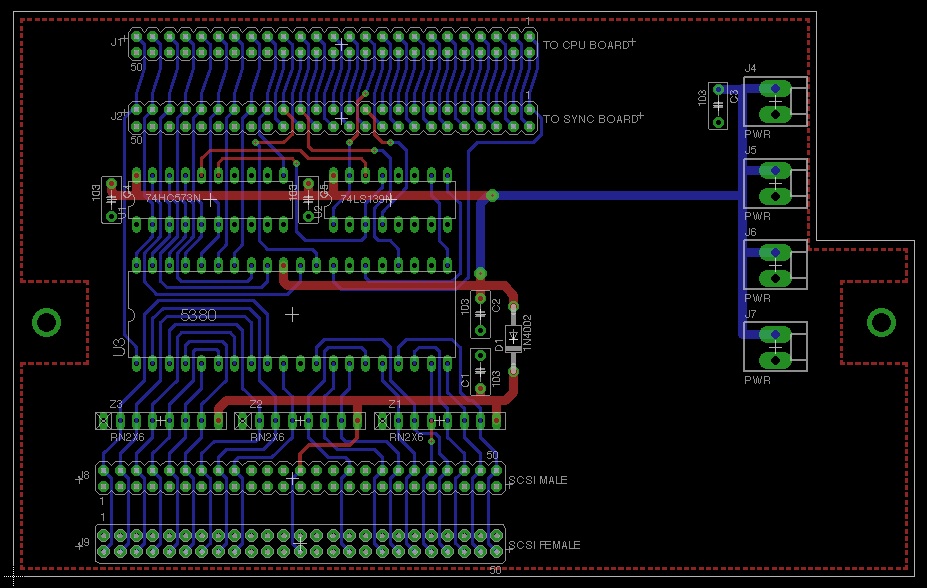Click the 5380 chip label

[x=198, y=314]
